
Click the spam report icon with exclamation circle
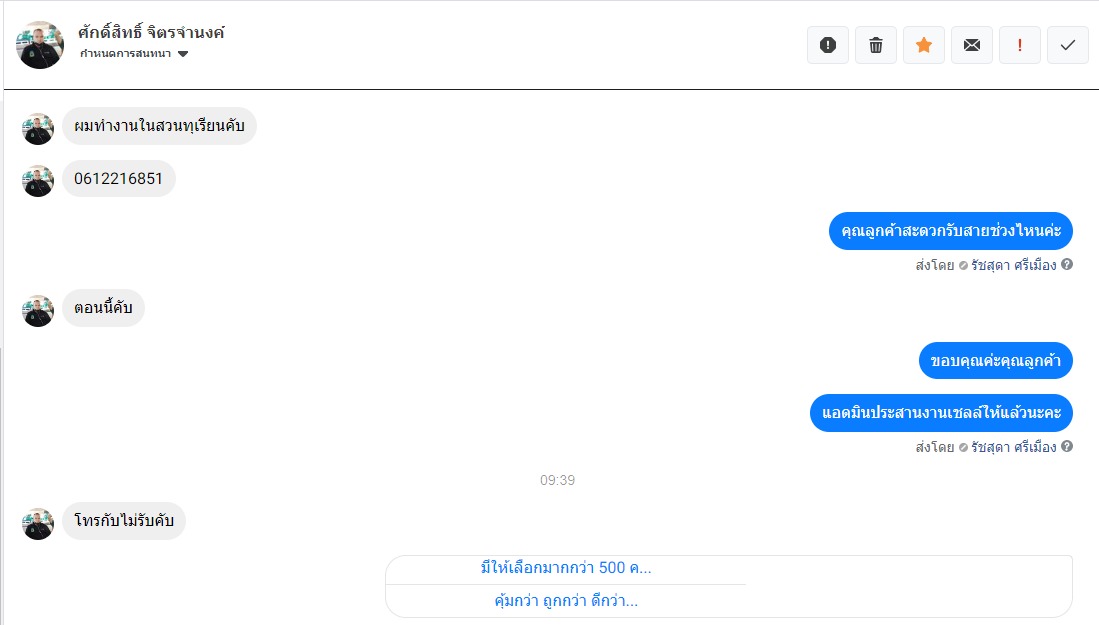(x=828, y=46)
